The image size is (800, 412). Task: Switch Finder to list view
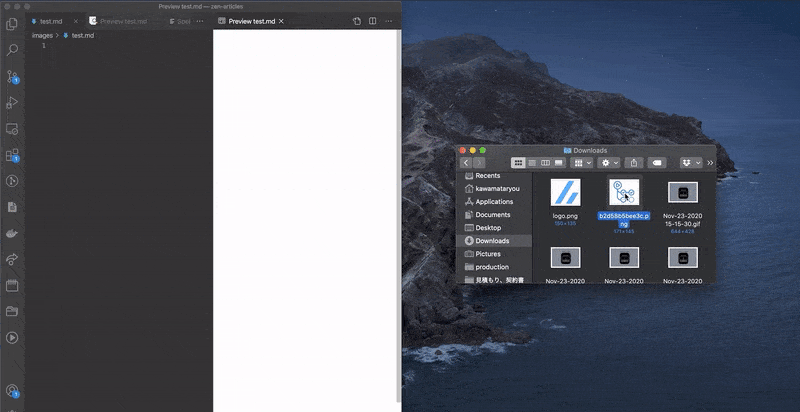coord(532,163)
